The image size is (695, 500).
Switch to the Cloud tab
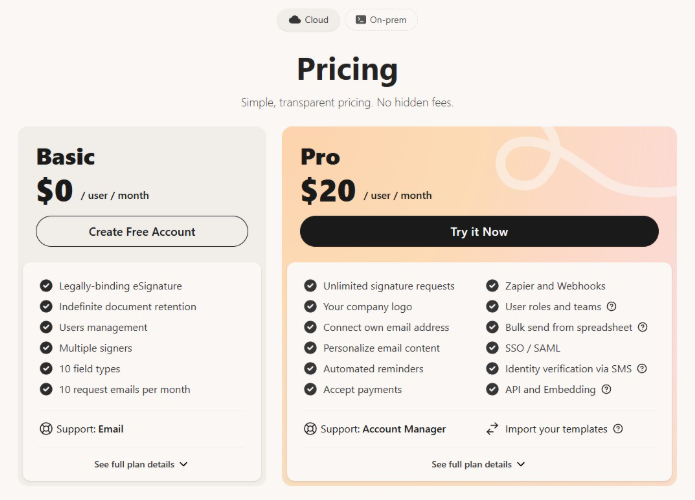[308, 20]
